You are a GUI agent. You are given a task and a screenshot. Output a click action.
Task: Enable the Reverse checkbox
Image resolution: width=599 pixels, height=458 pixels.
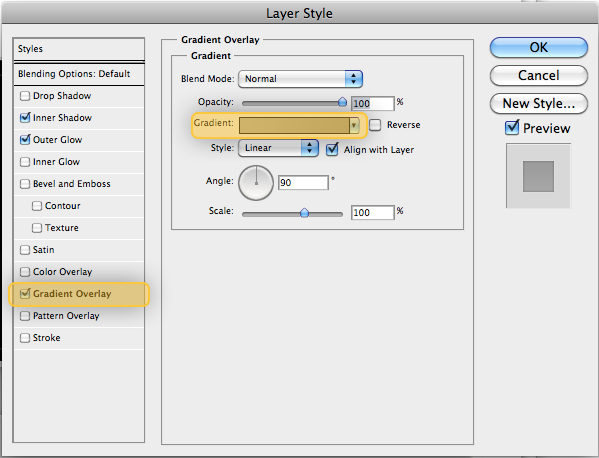[375, 125]
